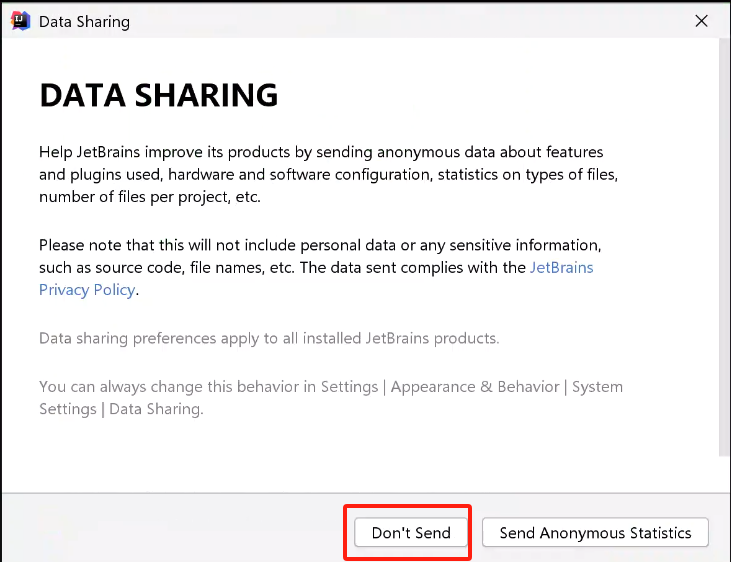Close the Data Sharing dialog
731x562 pixels.
(701, 21)
